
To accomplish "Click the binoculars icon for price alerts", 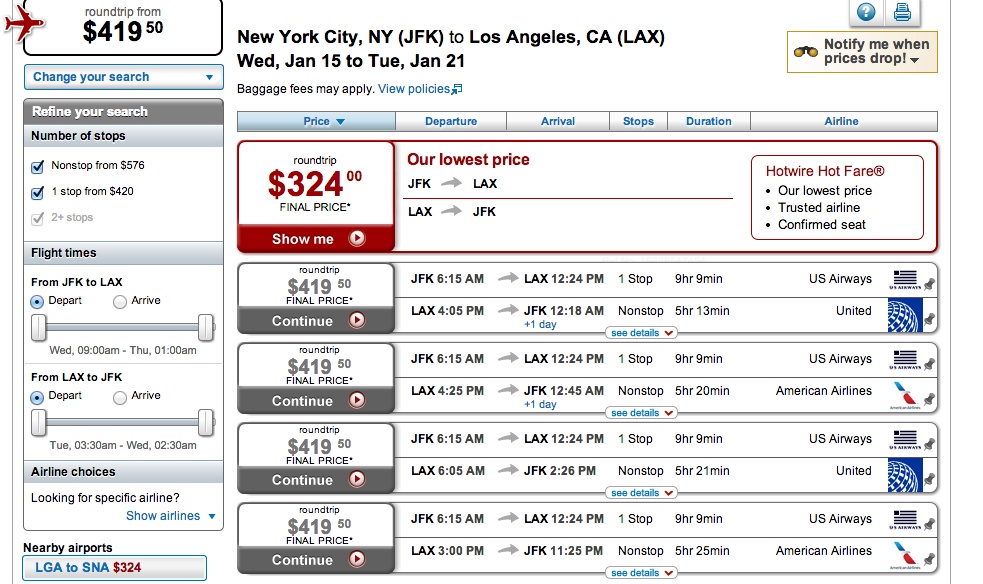I will (x=806, y=51).
